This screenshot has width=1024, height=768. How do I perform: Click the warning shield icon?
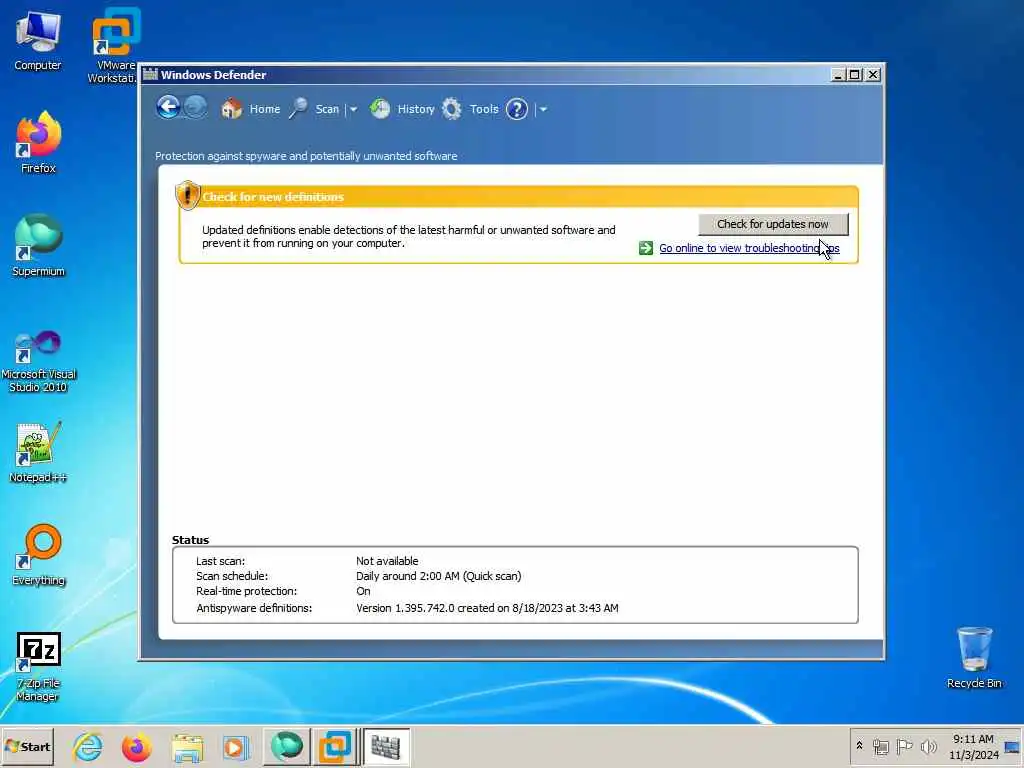click(187, 195)
